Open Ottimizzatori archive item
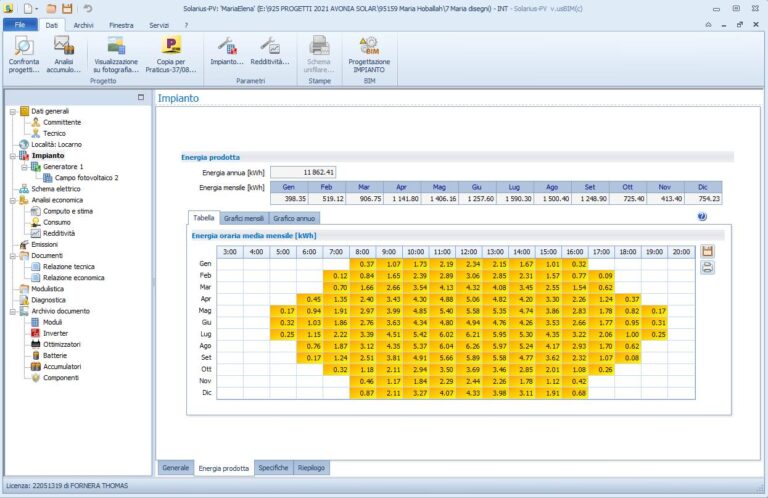The height and width of the screenshot is (498, 768). tap(62, 344)
